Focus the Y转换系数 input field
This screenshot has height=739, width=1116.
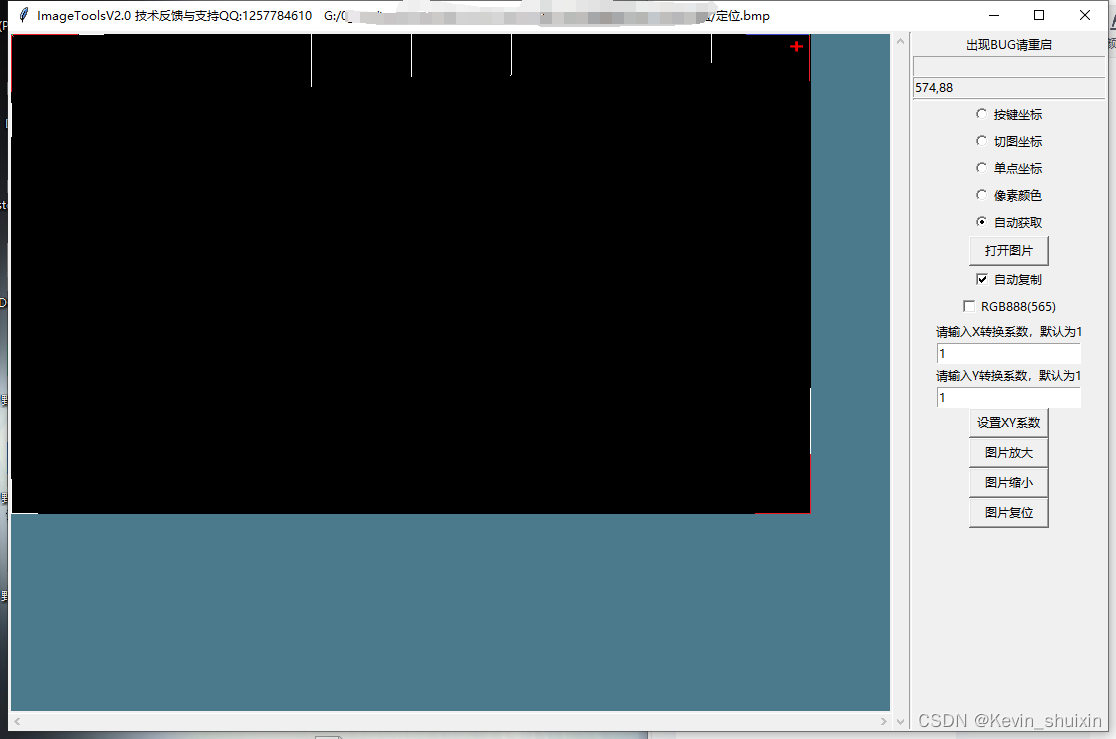(x=1009, y=398)
